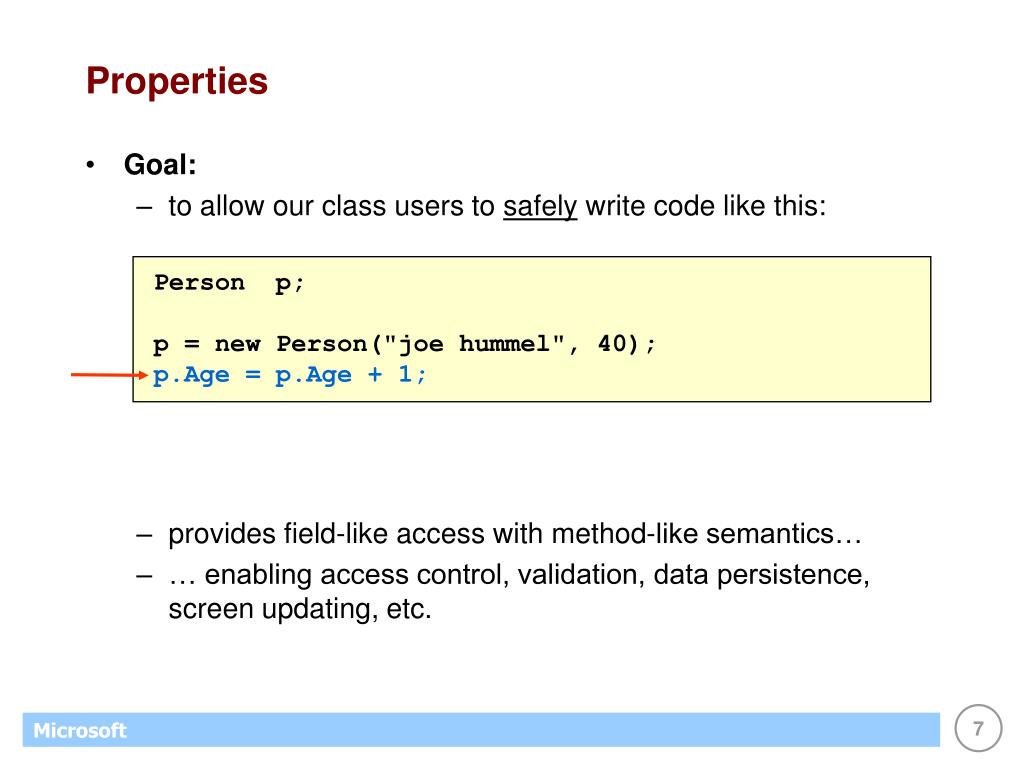This screenshot has height=768, width=1024.
Task: Click the new Person("joe hummel", 40) line
Action: tap(404, 344)
